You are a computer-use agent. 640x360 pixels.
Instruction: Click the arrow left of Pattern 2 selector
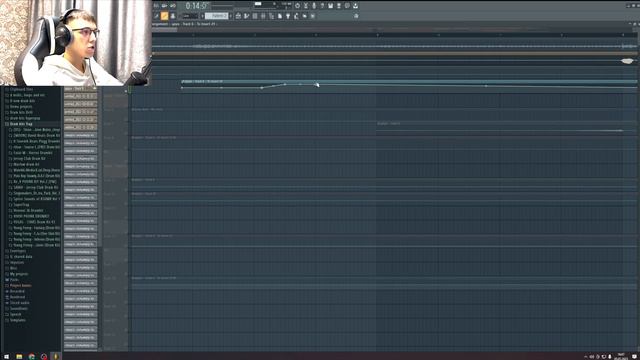[202, 16]
